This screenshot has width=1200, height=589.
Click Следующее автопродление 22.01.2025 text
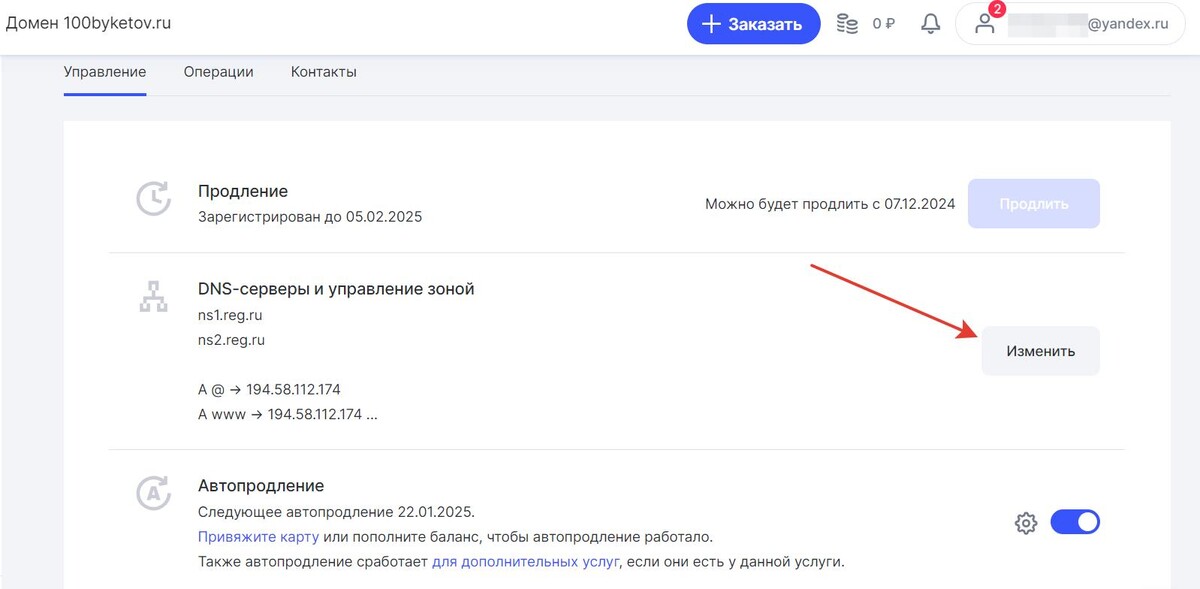[x=336, y=511]
